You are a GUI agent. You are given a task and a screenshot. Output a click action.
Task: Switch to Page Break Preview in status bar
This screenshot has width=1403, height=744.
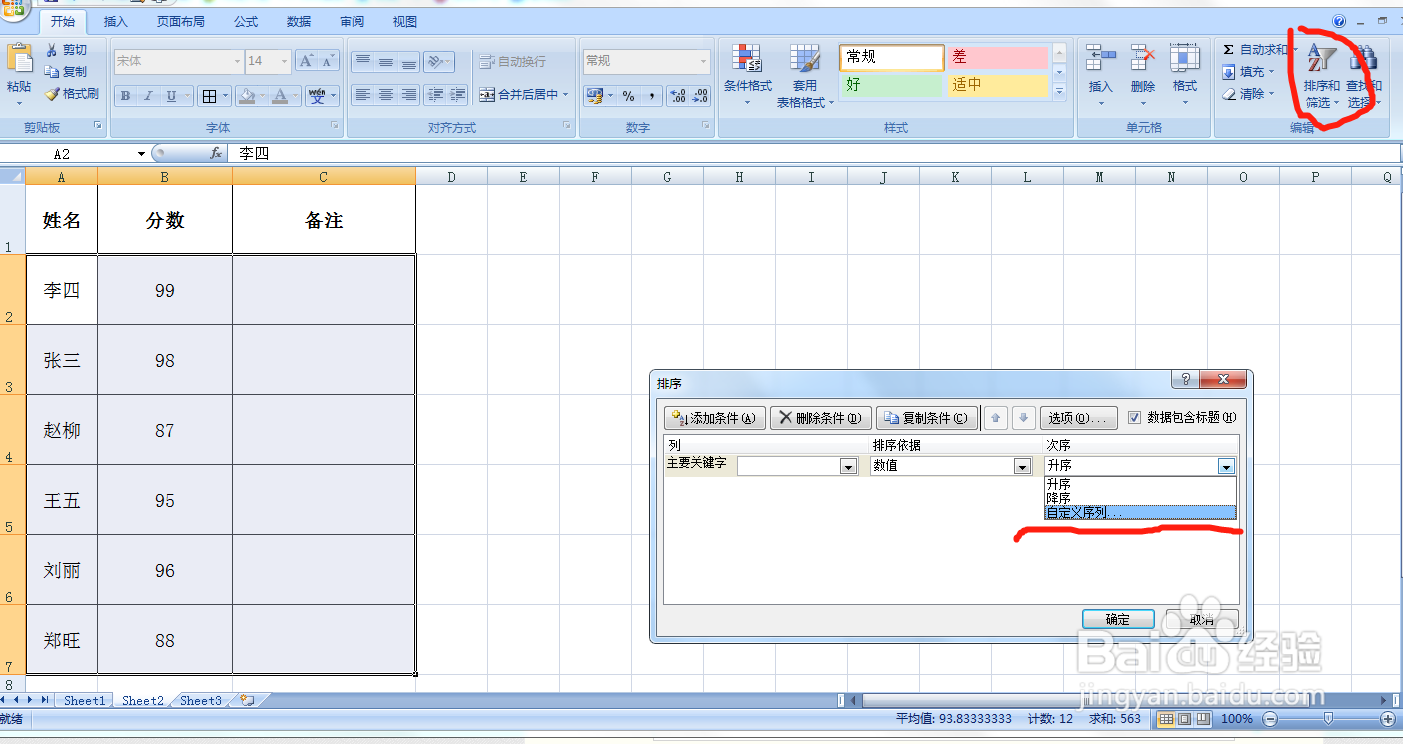pyautogui.click(x=1203, y=719)
